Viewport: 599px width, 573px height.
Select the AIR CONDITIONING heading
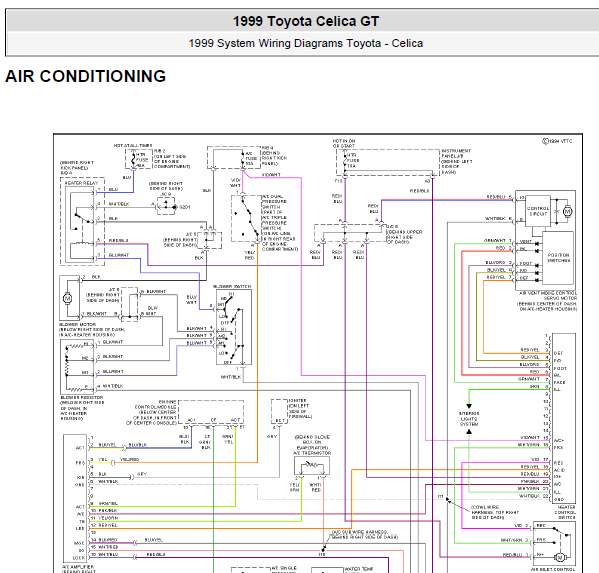pyautogui.click(x=86, y=76)
